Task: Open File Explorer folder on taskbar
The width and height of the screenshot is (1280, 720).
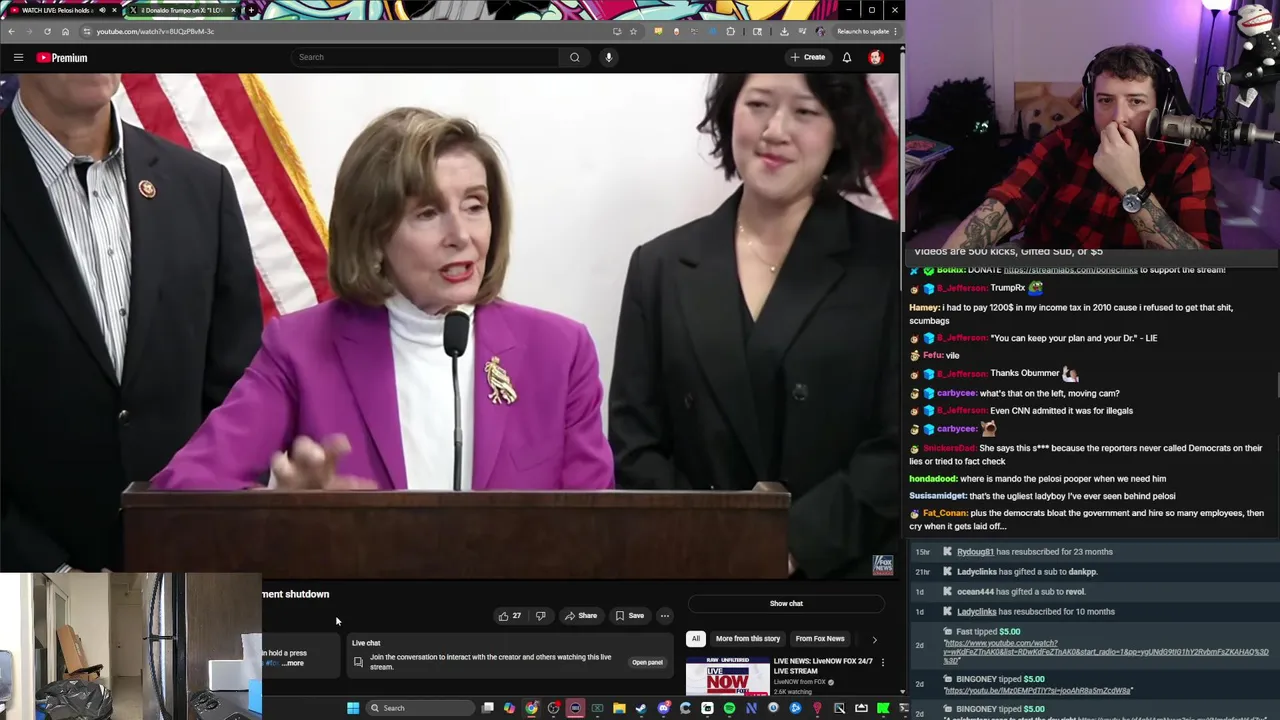Action: 619,708
